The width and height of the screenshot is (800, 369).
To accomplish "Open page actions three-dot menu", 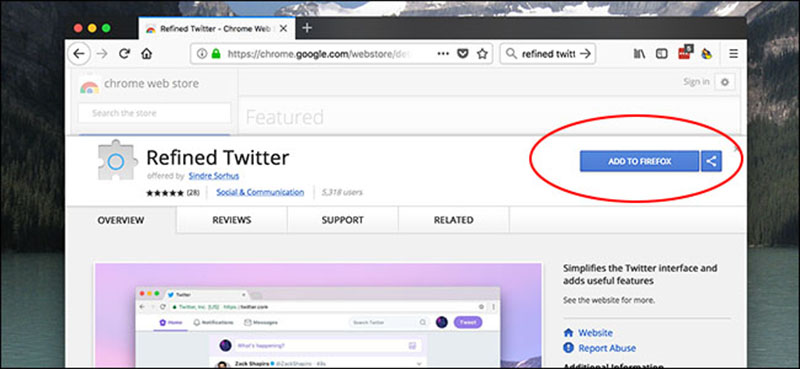I will tap(443, 54).
